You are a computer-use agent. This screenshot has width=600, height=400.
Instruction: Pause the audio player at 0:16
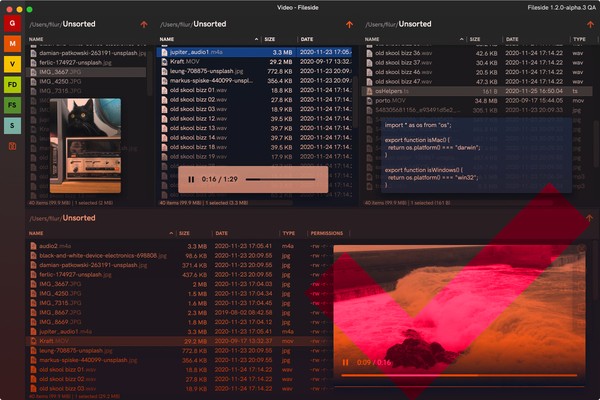[x=191, y=179]
